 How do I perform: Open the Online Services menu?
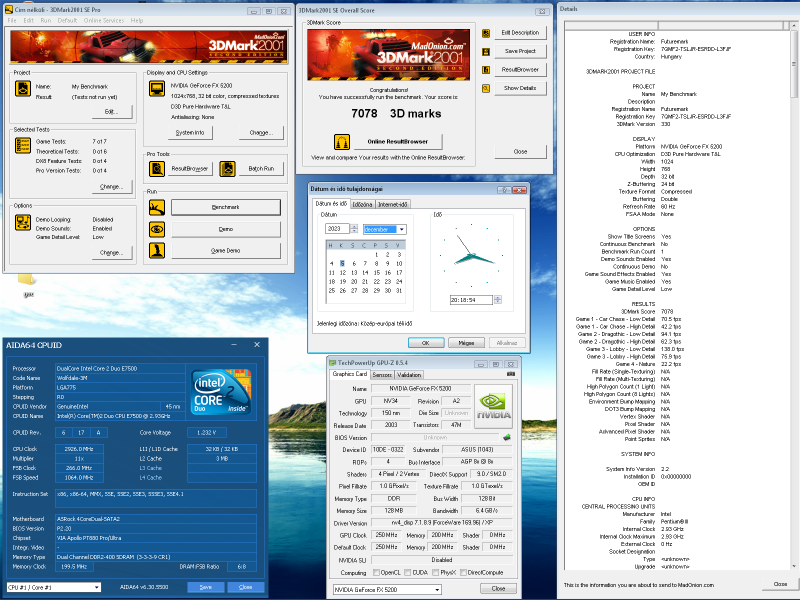pos(104,20)
